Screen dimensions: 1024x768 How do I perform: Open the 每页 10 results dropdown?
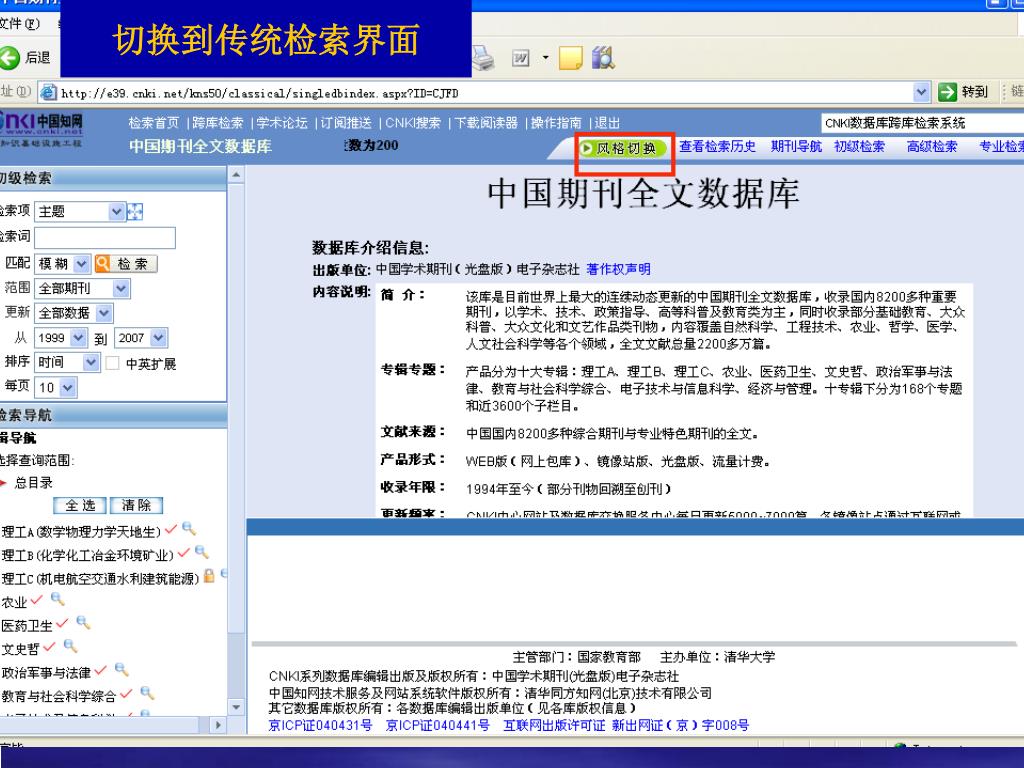pos(69,387)
